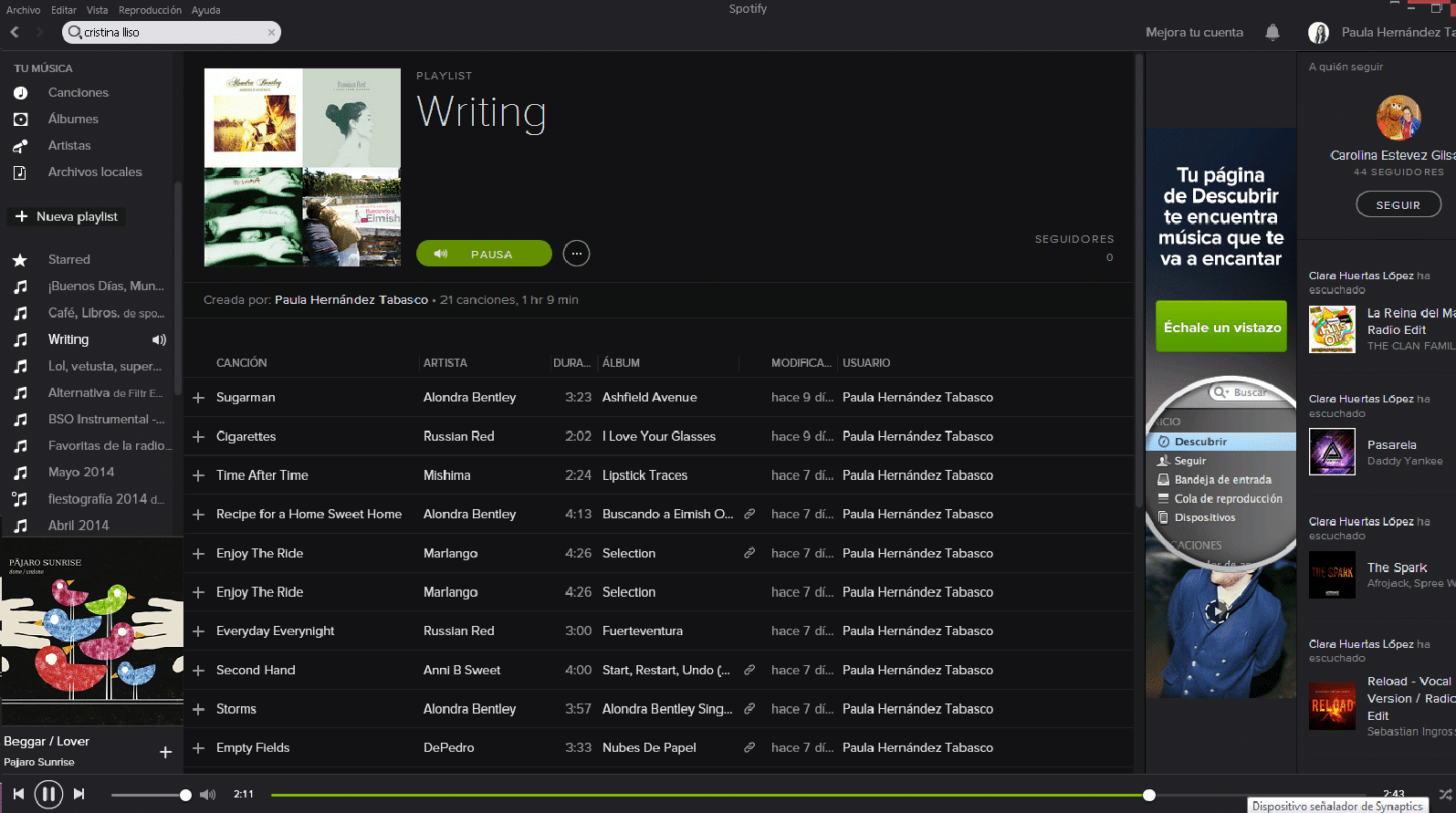
Task: Go back with the left arrow
Action: (15, 32)
